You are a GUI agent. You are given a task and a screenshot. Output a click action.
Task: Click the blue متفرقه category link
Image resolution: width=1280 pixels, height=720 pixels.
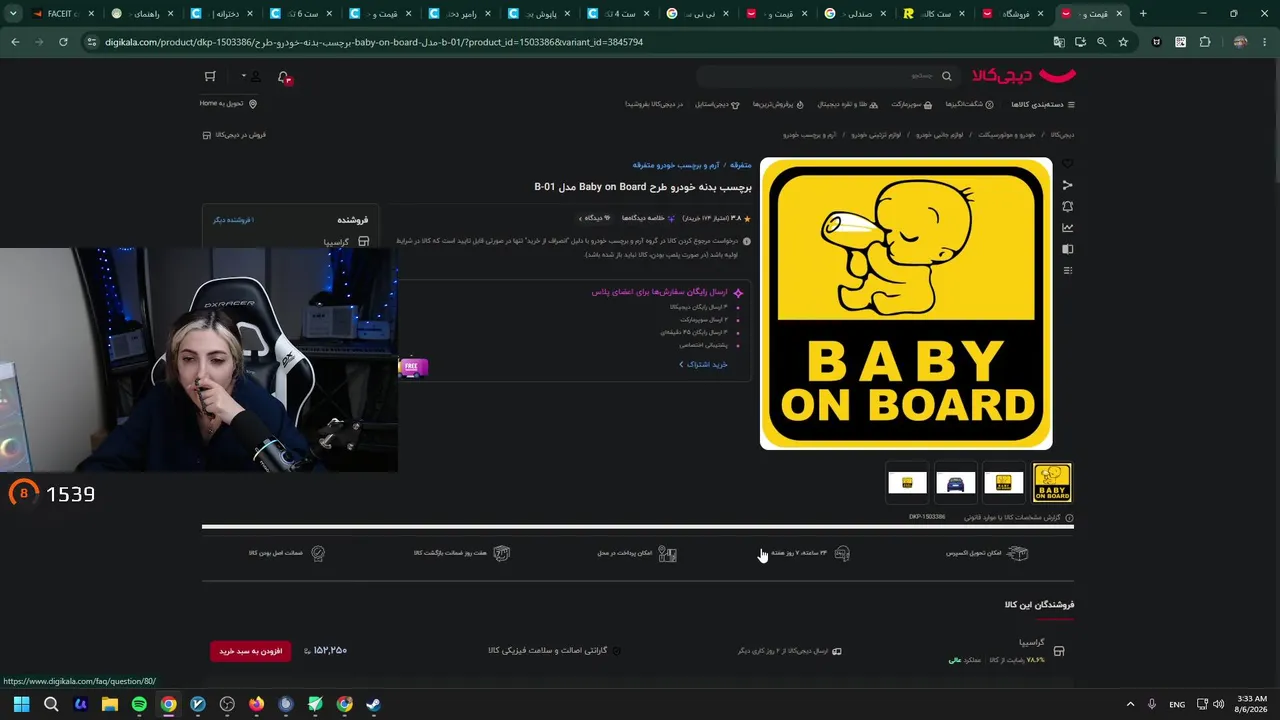[x=741, y=165]
